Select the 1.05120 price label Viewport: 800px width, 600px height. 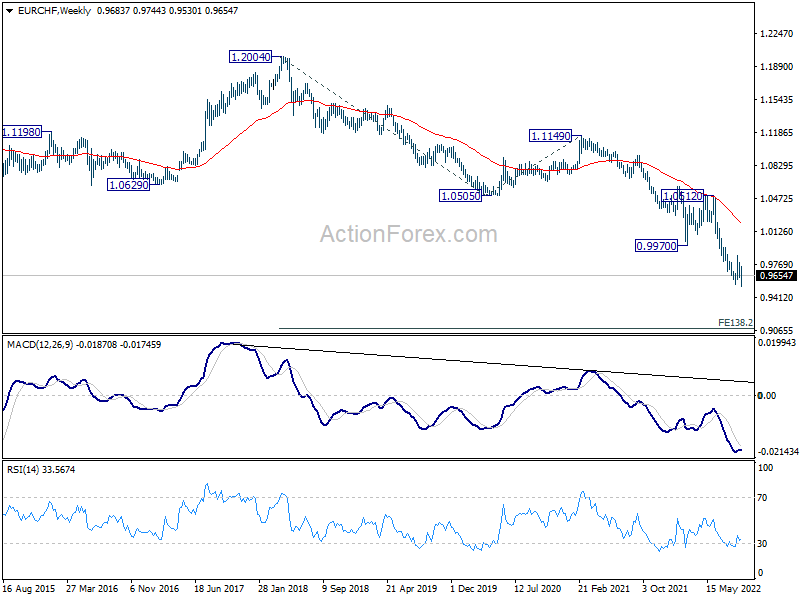(683, 196)
